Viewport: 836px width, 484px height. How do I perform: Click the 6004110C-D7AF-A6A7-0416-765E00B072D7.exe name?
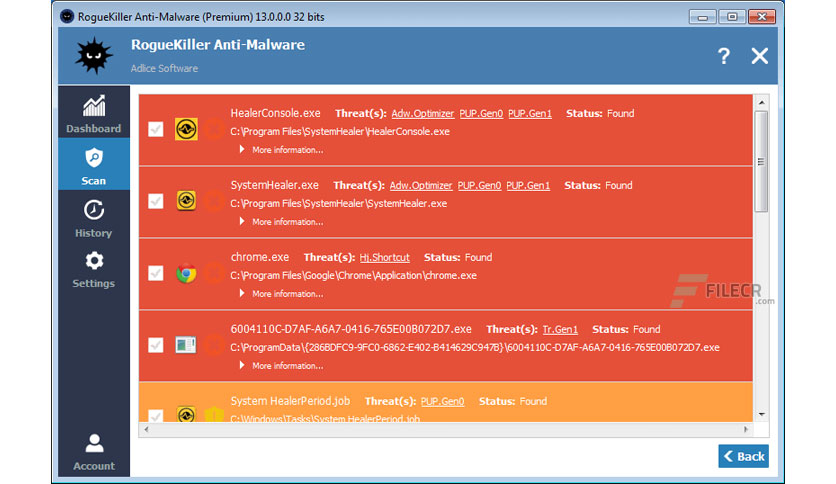351,329
